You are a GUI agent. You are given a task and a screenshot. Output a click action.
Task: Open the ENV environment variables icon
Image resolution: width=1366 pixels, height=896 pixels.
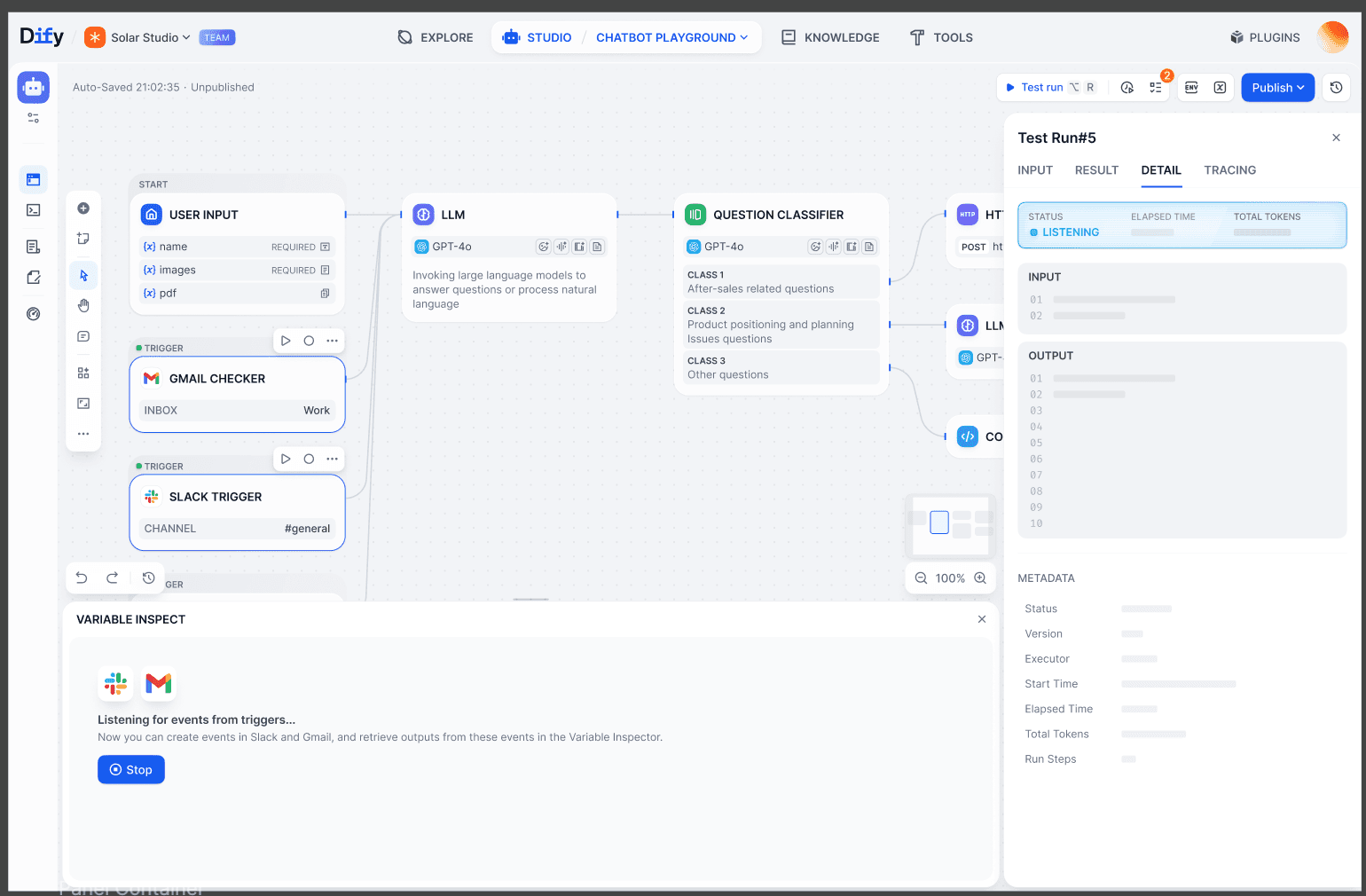click(x=1191, y=88)
